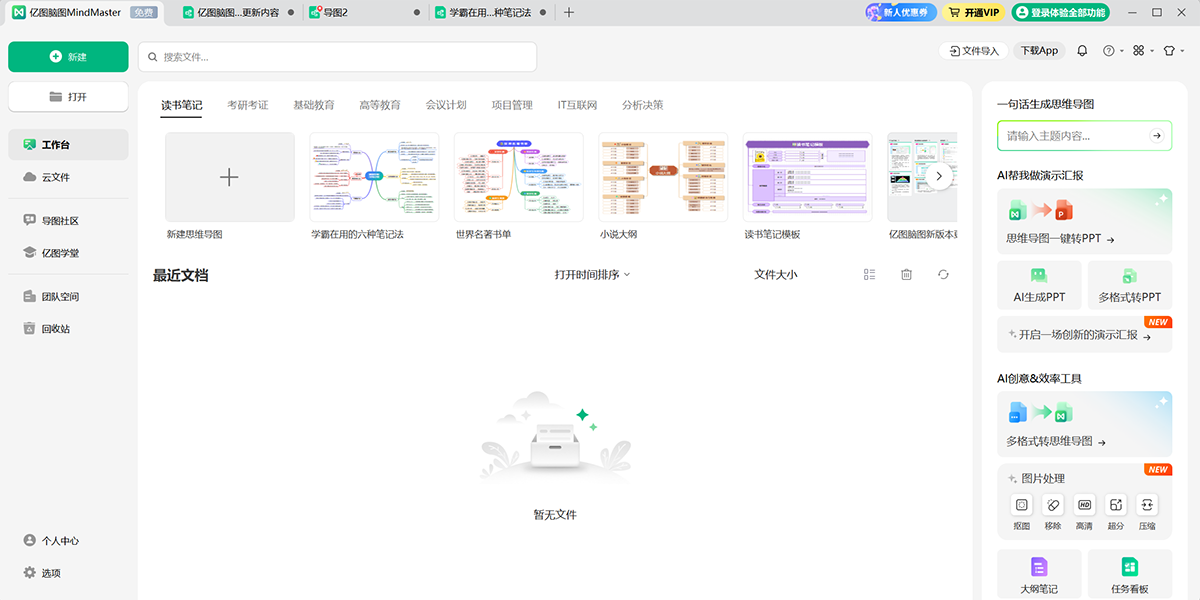Image resolution: width=1200 pixels, height=600 pixels.
Task: Click the green 新建 button
Action: pos(68,57)
